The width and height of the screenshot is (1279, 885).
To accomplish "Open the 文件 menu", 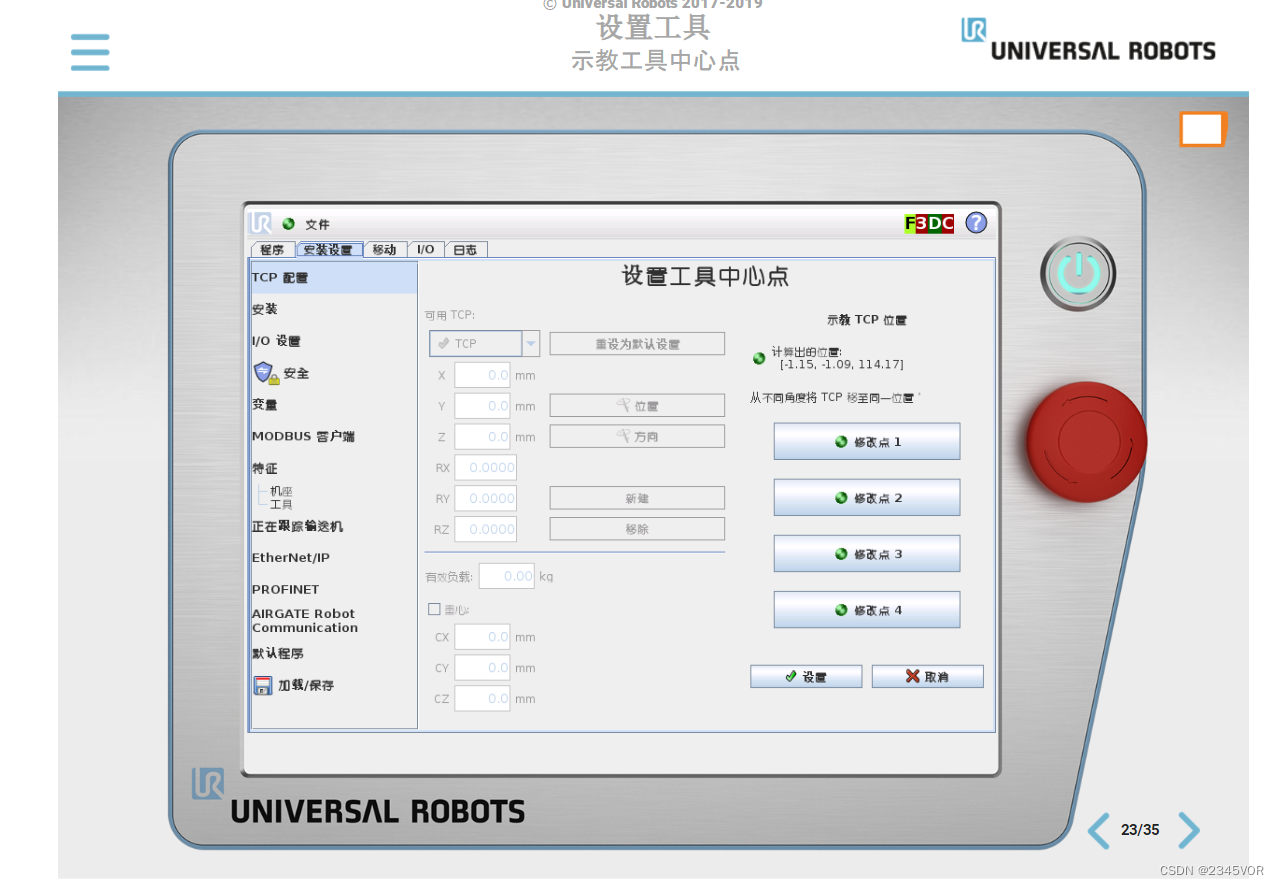I will tap(317, 224).
